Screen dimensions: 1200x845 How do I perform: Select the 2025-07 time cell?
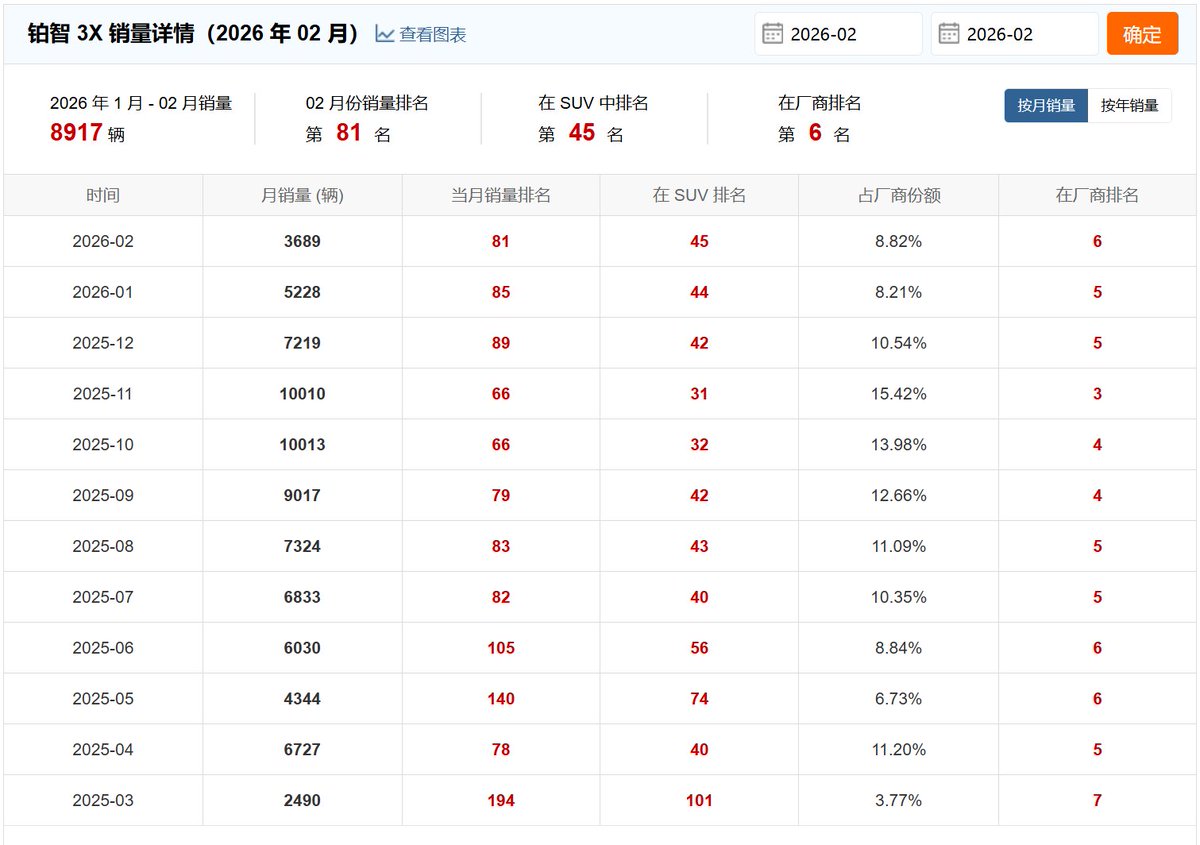point(103,597)
